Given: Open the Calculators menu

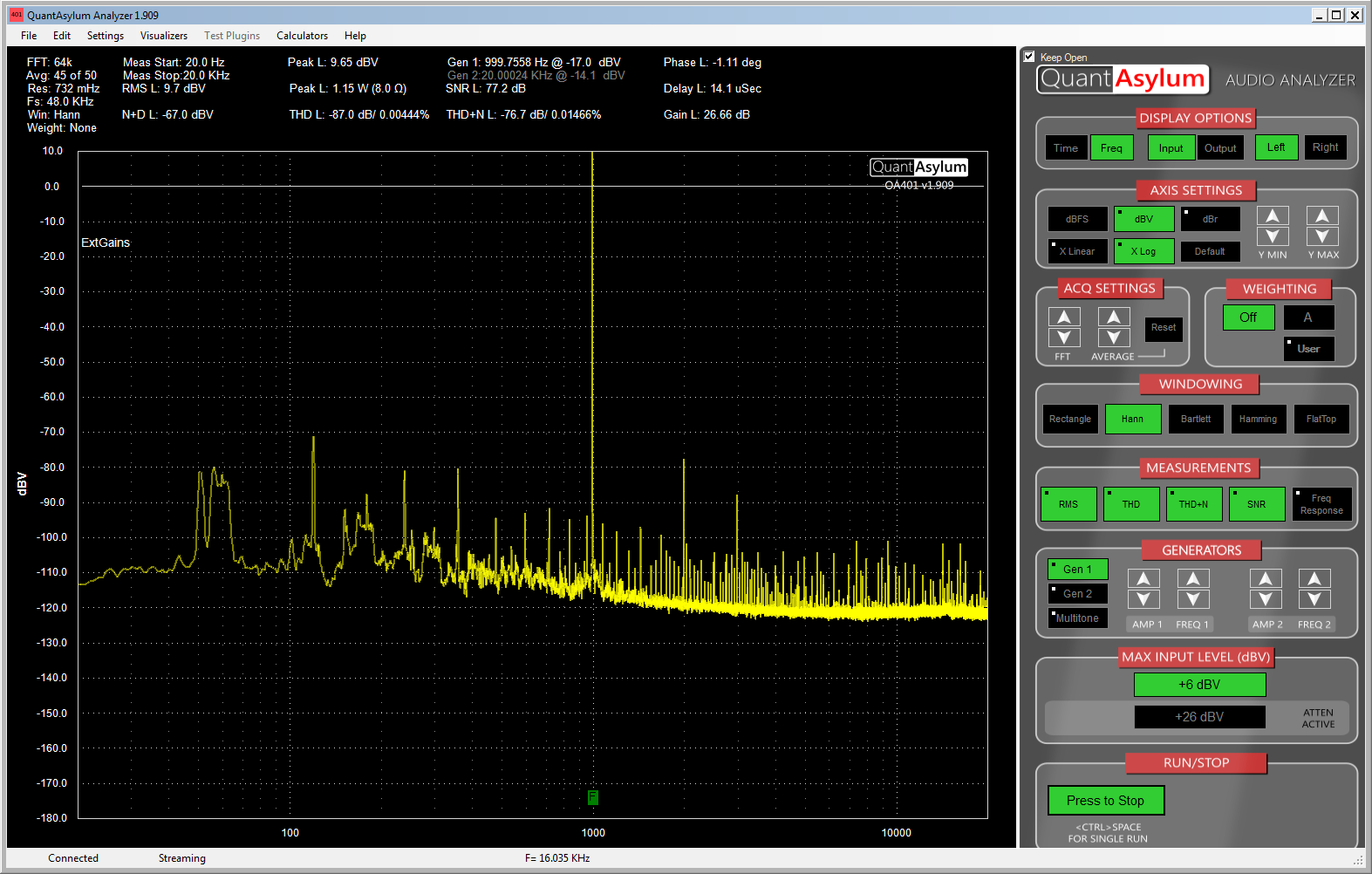Looking at the screenshot, I should pos(302,36).
